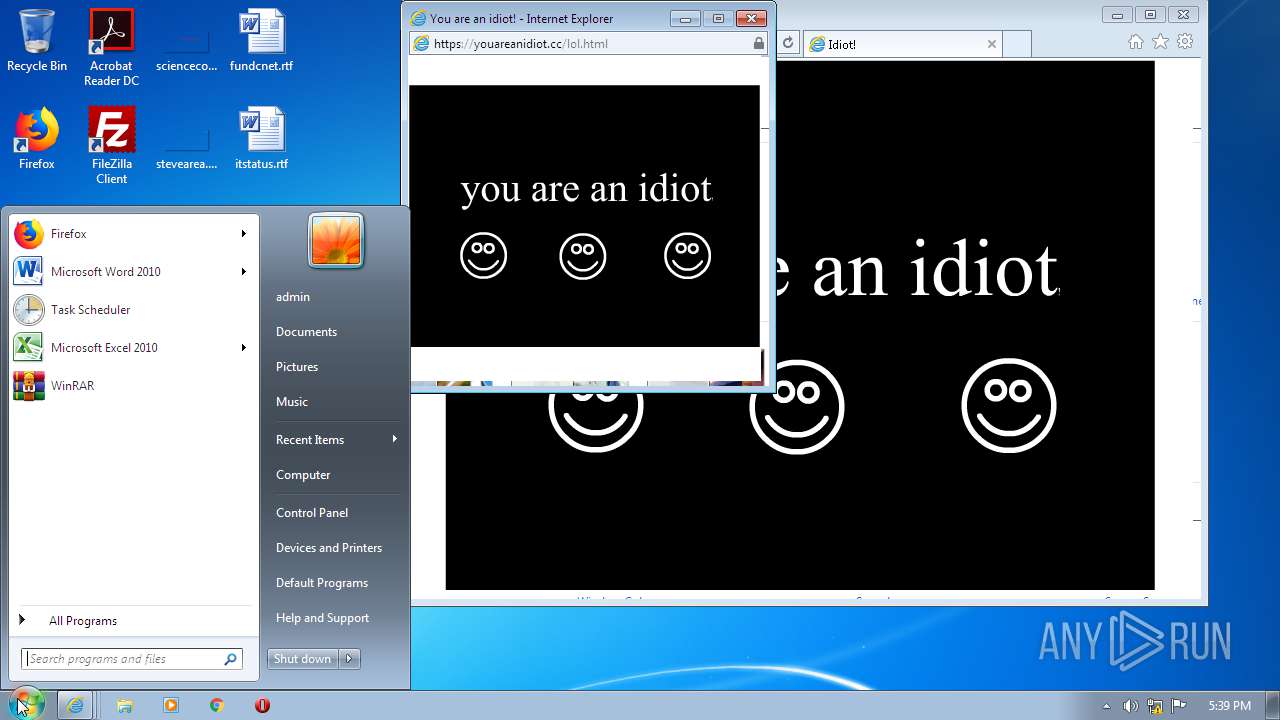1280x720 pixels.
Task: Click the popup address bar URL
Action: tap(521, 44)
